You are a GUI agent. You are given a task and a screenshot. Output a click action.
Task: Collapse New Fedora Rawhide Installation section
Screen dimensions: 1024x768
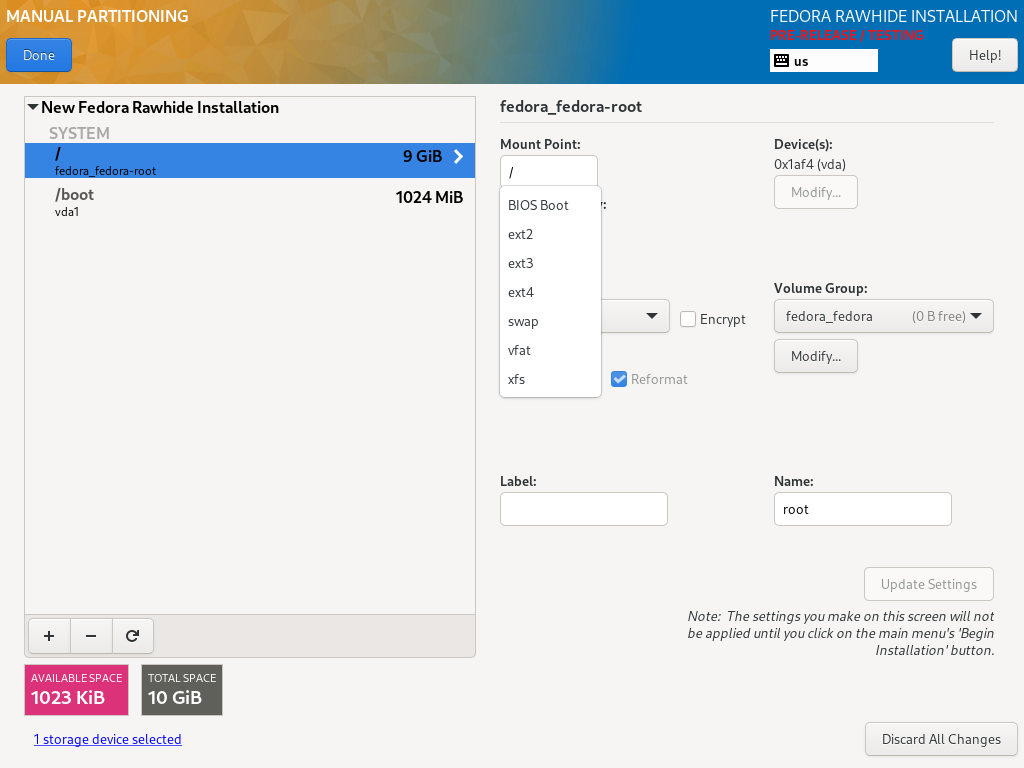[x=33, y=107]
